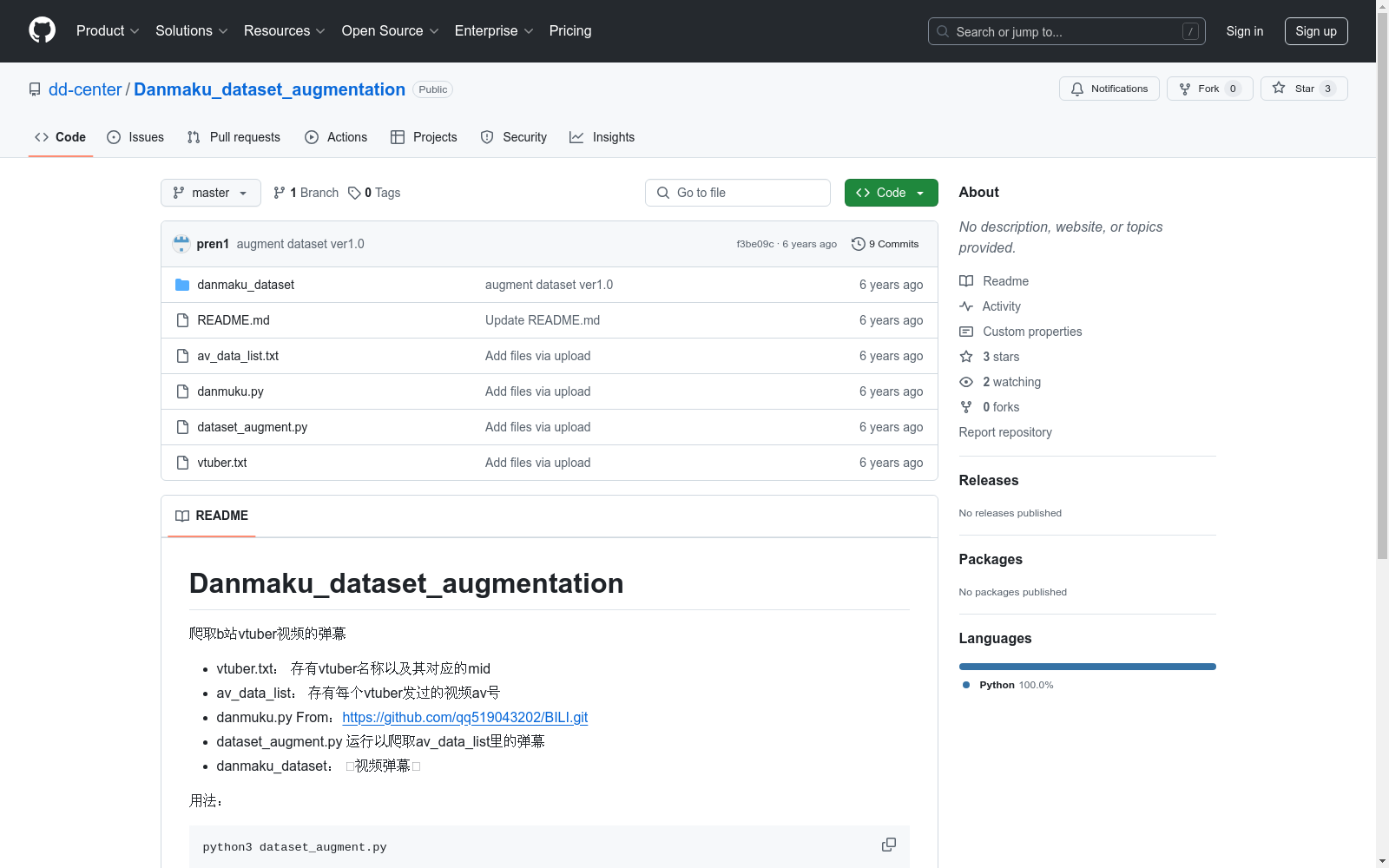Expand the Open Source menu
Image resolution: width=1389 pixels, height=868 pixels.
391,31
